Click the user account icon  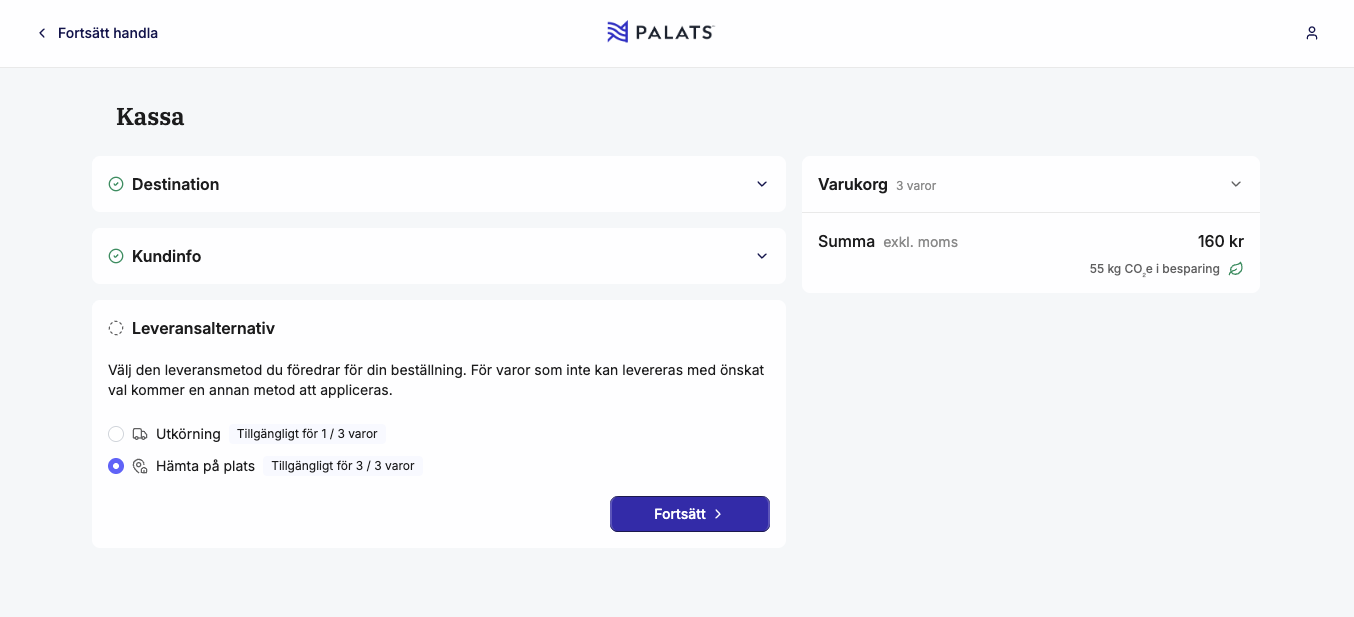pyautogui.click(x=1312, y=33)
